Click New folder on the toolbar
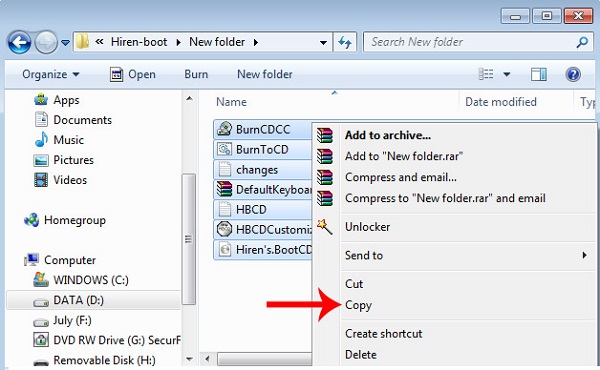 (265, 74)
